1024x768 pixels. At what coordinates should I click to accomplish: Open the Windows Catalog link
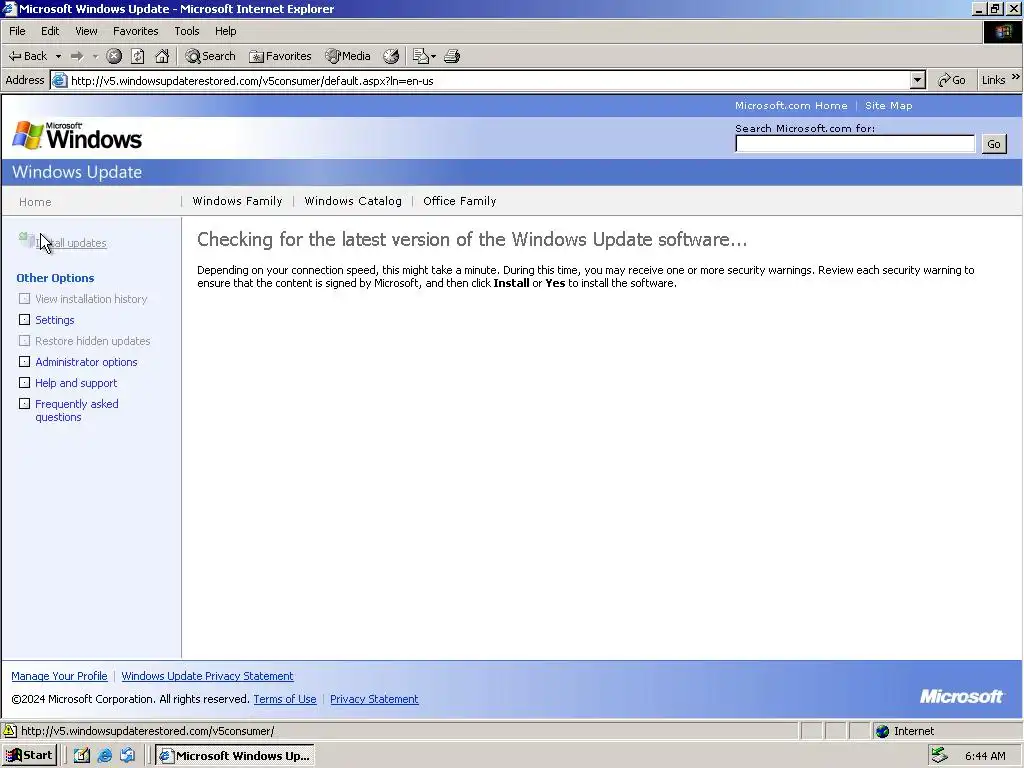353,201
